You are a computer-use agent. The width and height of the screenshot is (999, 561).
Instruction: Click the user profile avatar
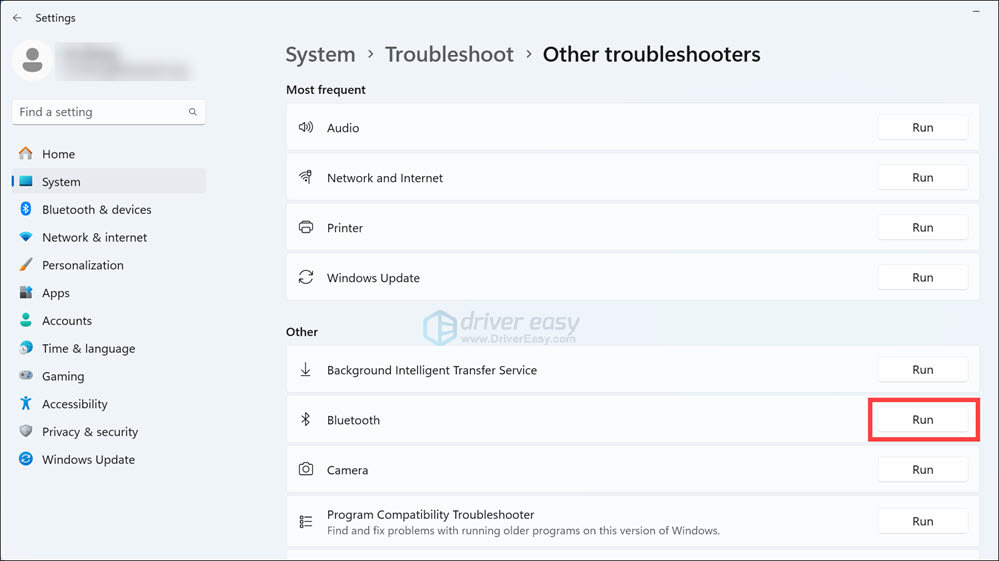(33, 60)
